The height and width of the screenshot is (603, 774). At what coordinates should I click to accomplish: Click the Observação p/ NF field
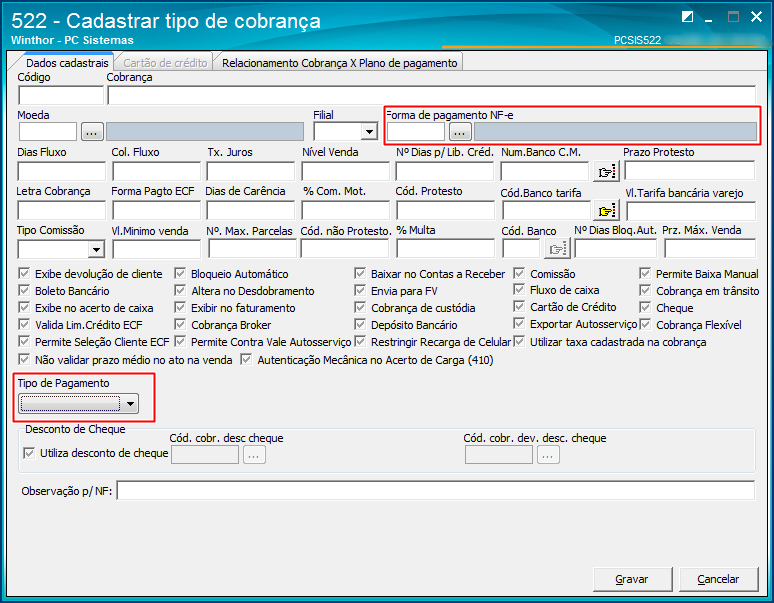tap(436, 490)
